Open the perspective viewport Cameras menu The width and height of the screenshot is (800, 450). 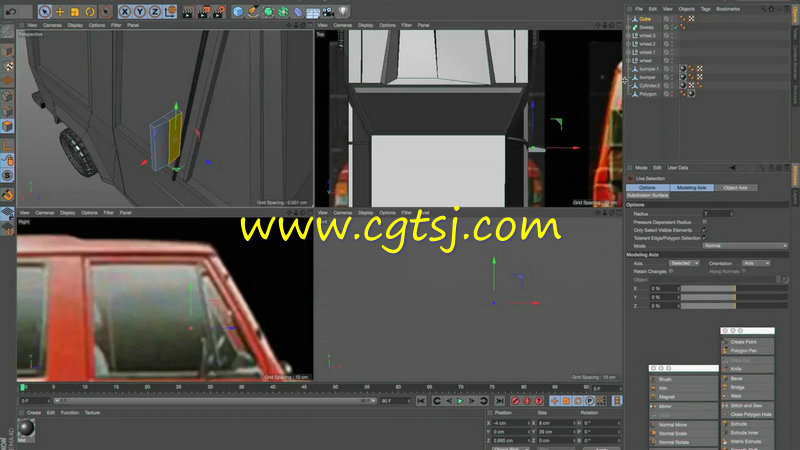point(52,25)
